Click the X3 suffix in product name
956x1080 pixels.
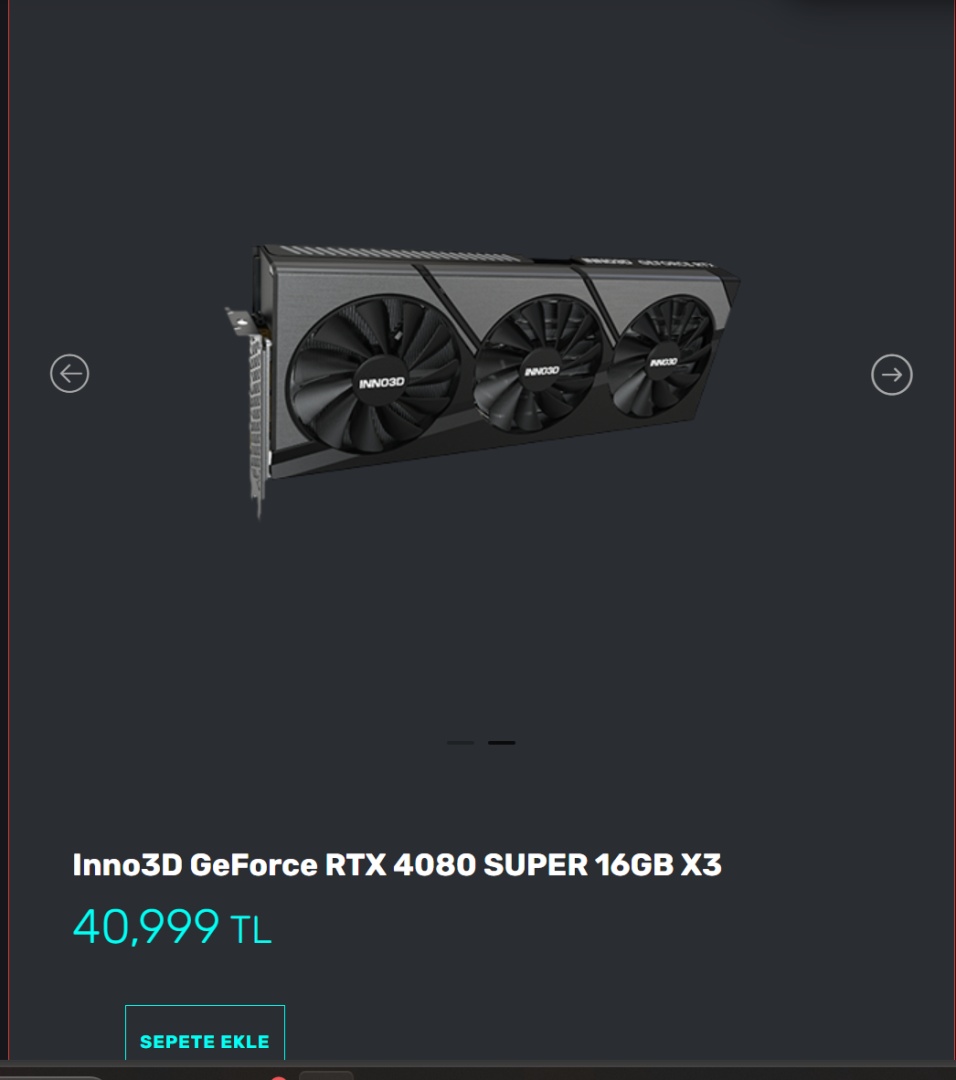[701, 864]
